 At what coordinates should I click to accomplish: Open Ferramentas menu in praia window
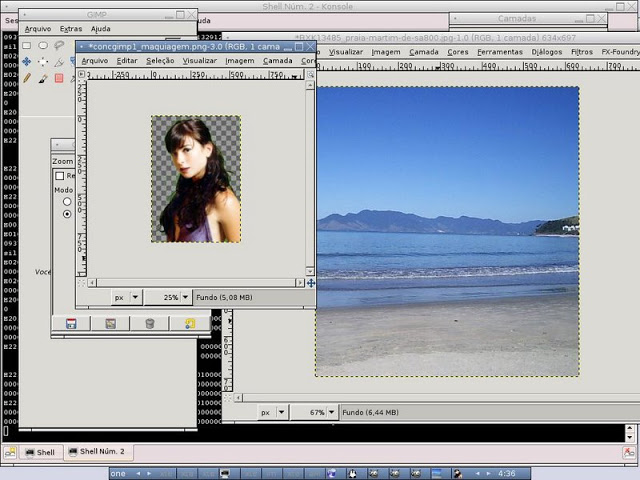coord(500,52)
